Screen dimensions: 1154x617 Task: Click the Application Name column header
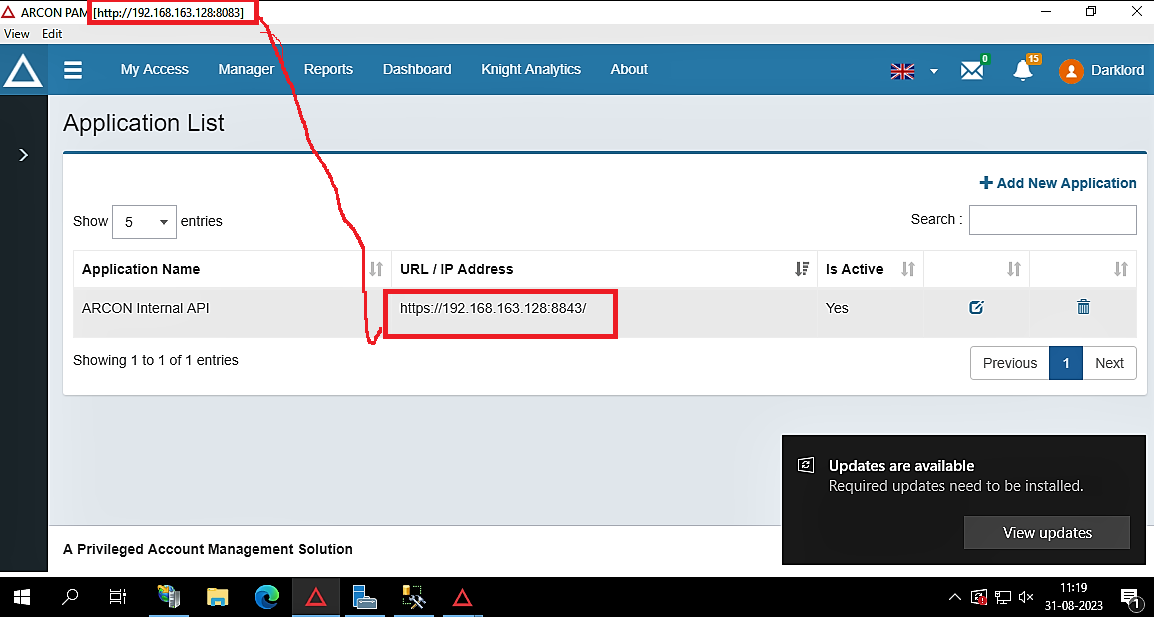click(232, 269)
